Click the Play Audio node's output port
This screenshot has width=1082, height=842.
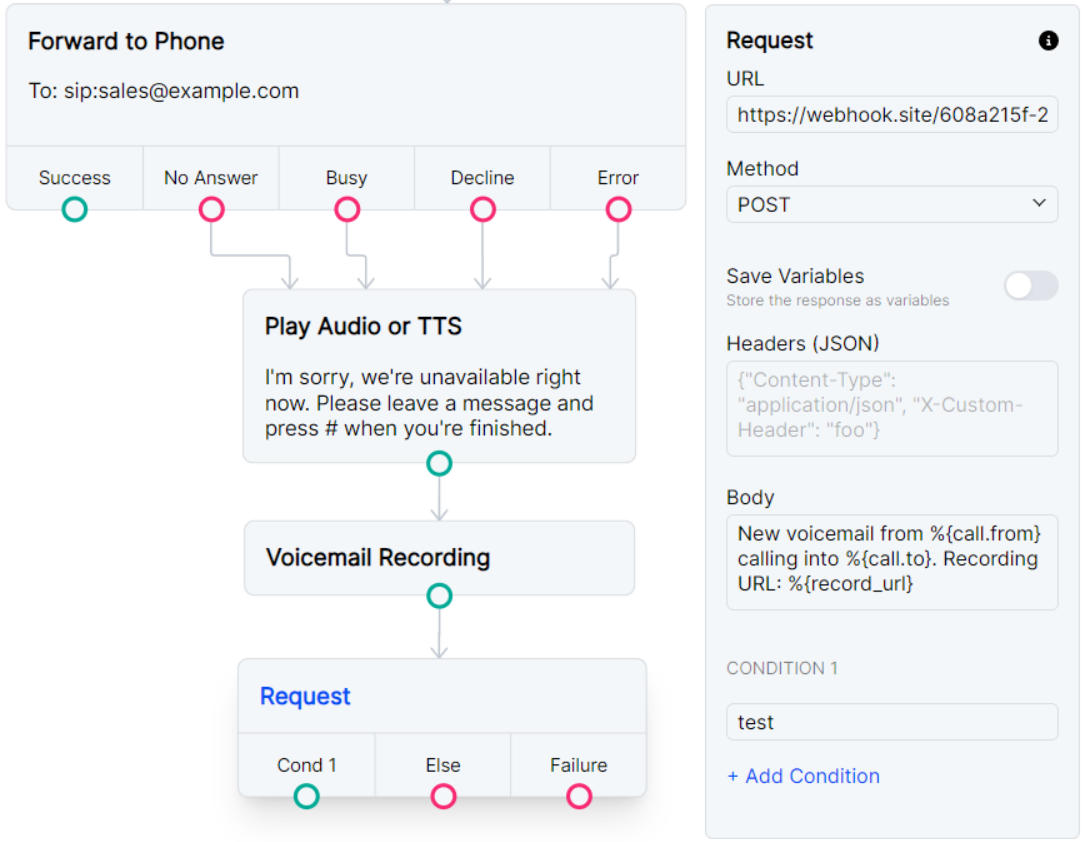439,463
